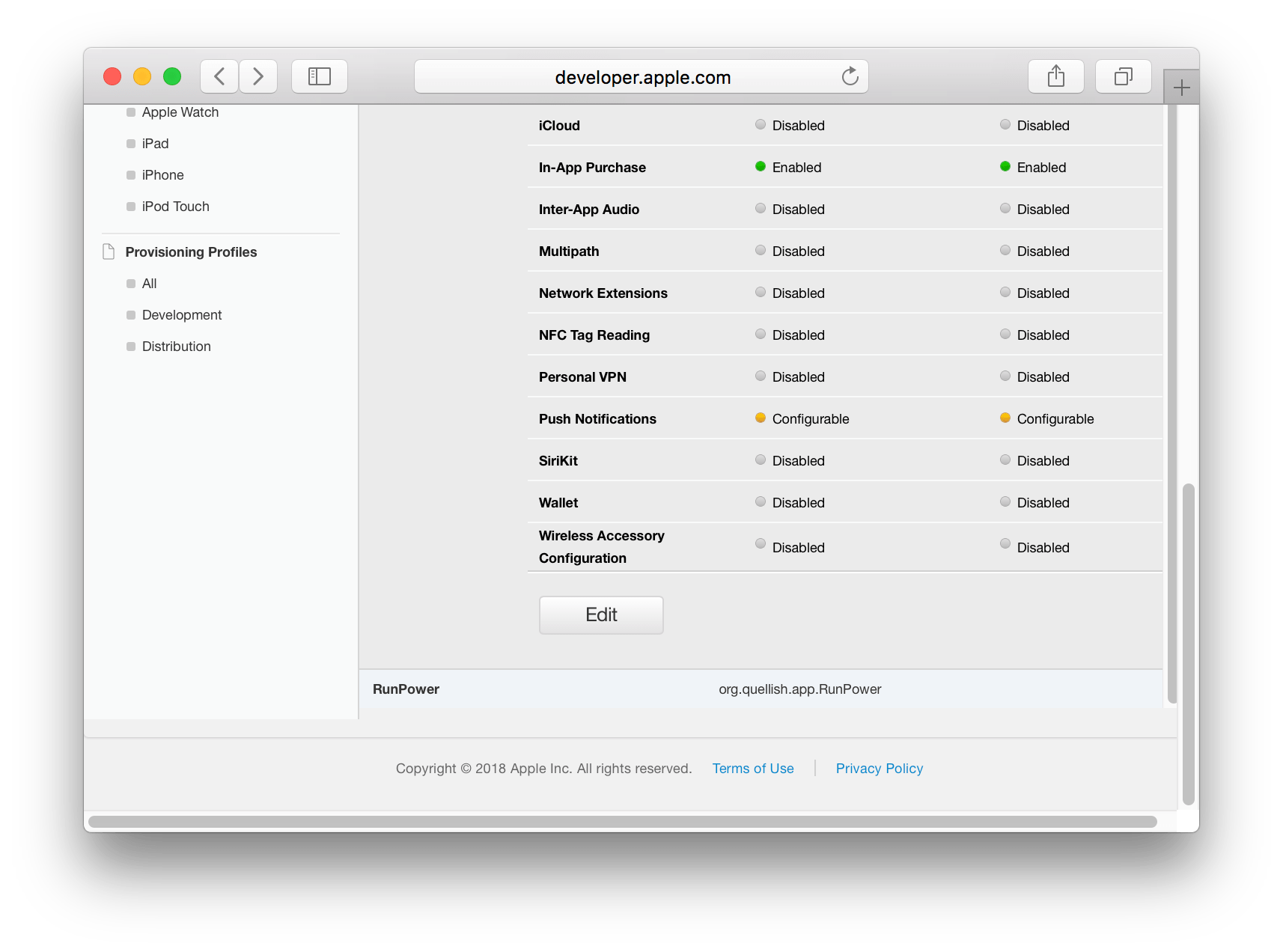Reload the page using the refresh icon

click(850, 76)
